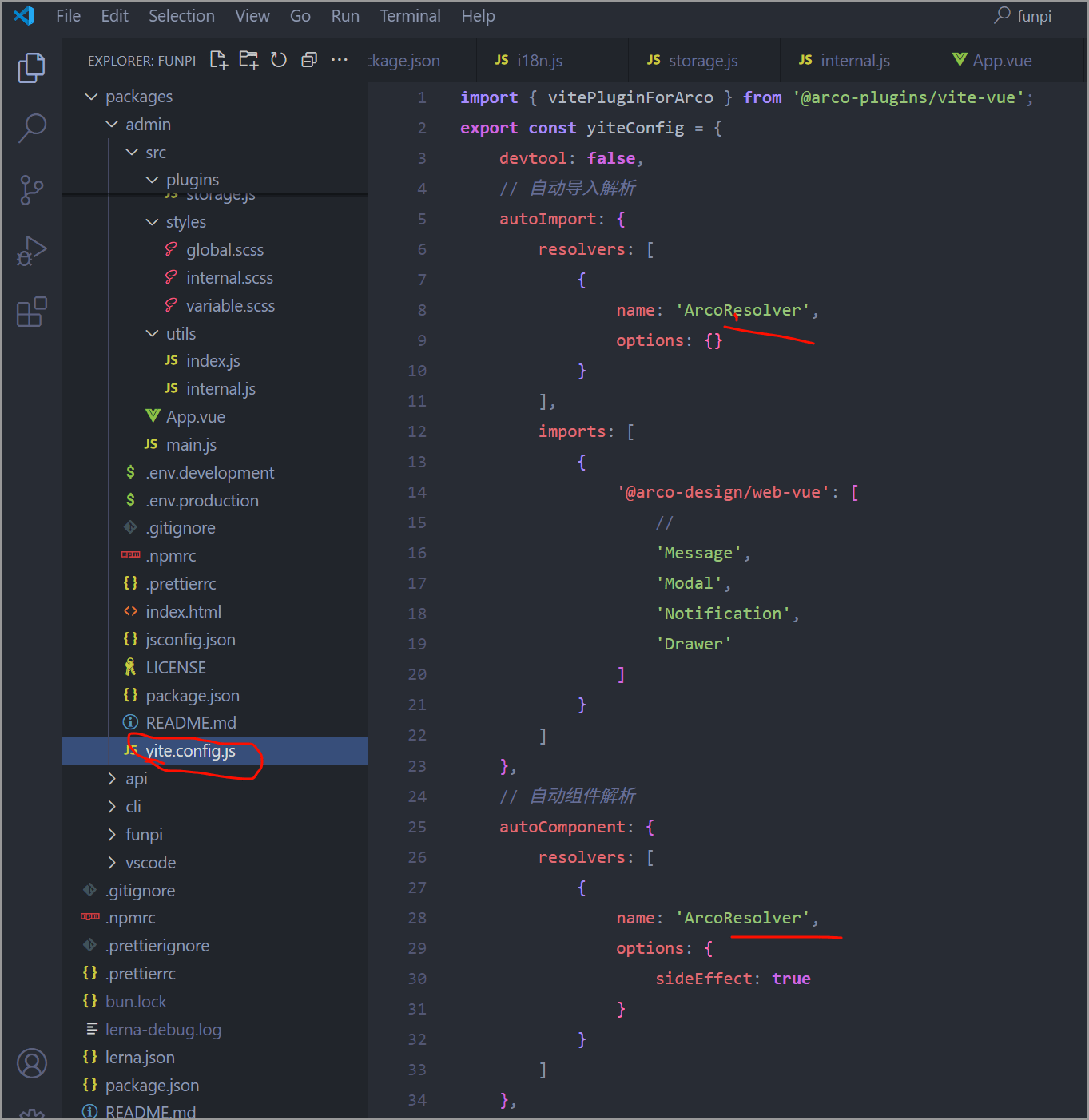Switch to the internal.js editor tab
1089x1120 pixels.
(x=855, y=61)
